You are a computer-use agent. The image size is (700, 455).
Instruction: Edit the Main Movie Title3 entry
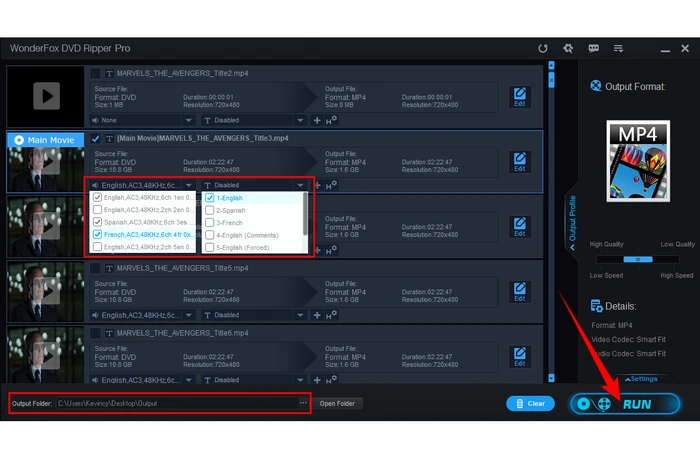pos(520,162)
